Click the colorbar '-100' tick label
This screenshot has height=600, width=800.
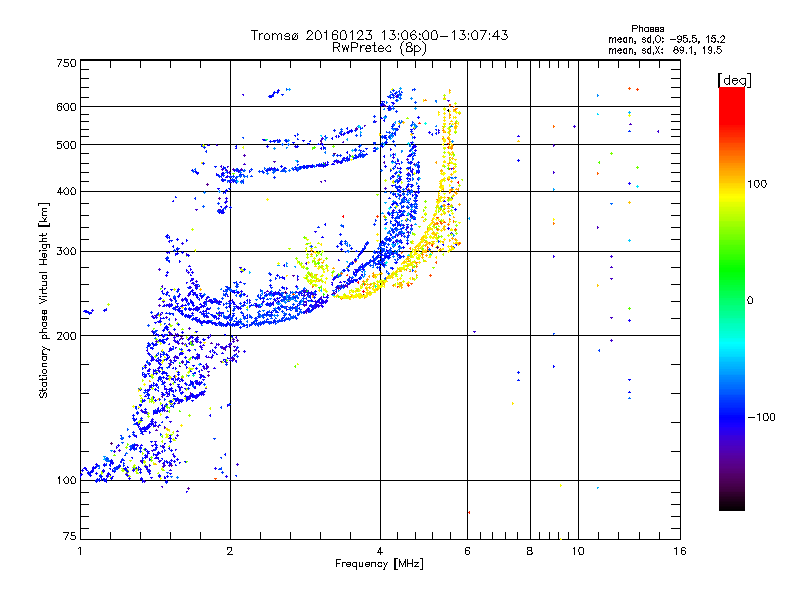click(x=761, y=417)
